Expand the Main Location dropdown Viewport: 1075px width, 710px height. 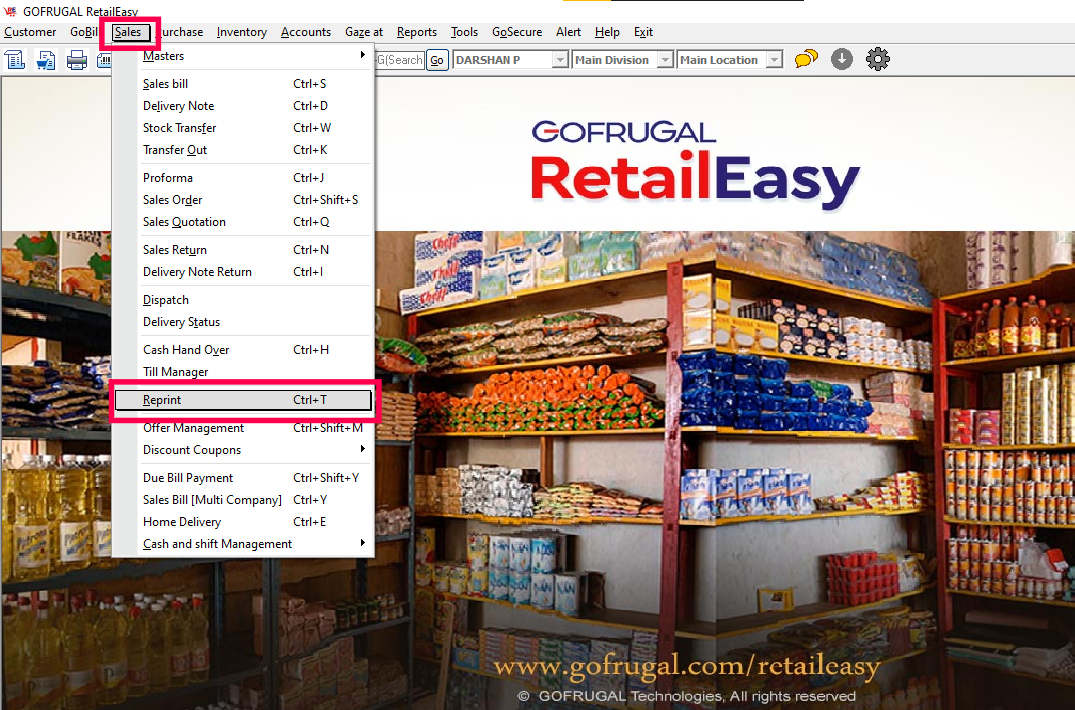coord(774,60)
